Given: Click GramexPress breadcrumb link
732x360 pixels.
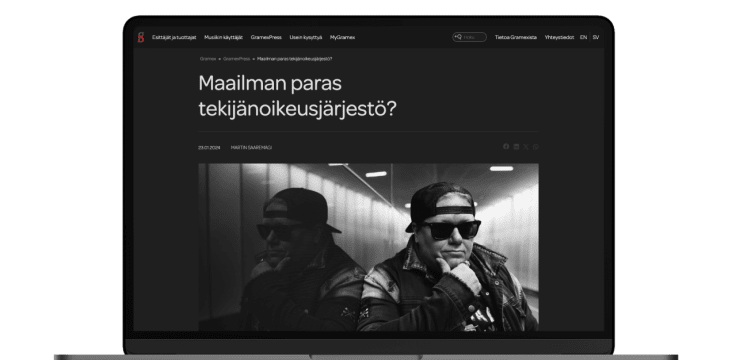Looking at the screenshot, I should tap(237, 59).
